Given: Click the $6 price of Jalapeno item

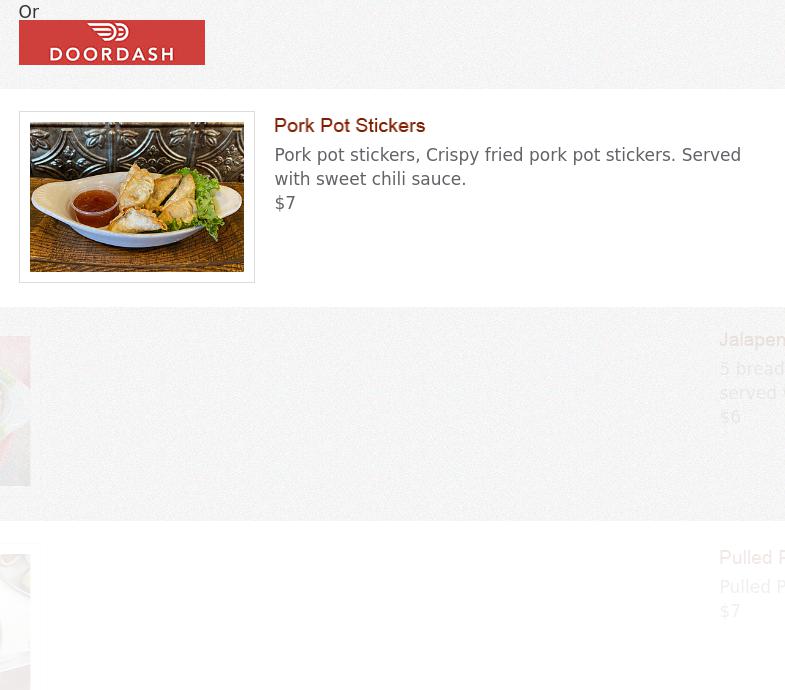Looking at the screenshot, I should tap(730, 417).
